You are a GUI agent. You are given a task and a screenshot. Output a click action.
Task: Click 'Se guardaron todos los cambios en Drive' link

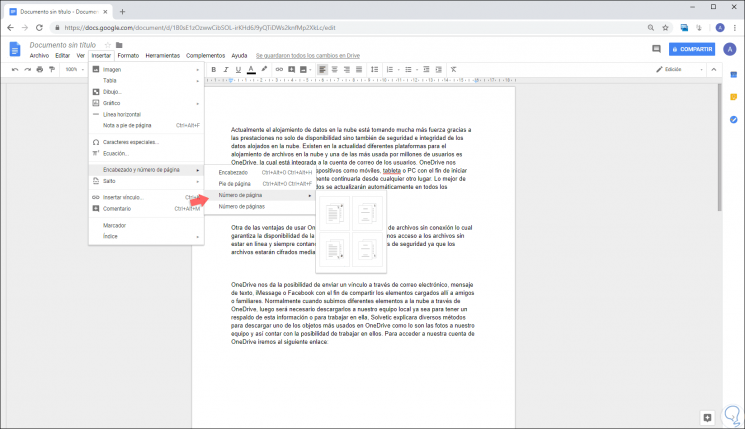[x=308, y=56]
